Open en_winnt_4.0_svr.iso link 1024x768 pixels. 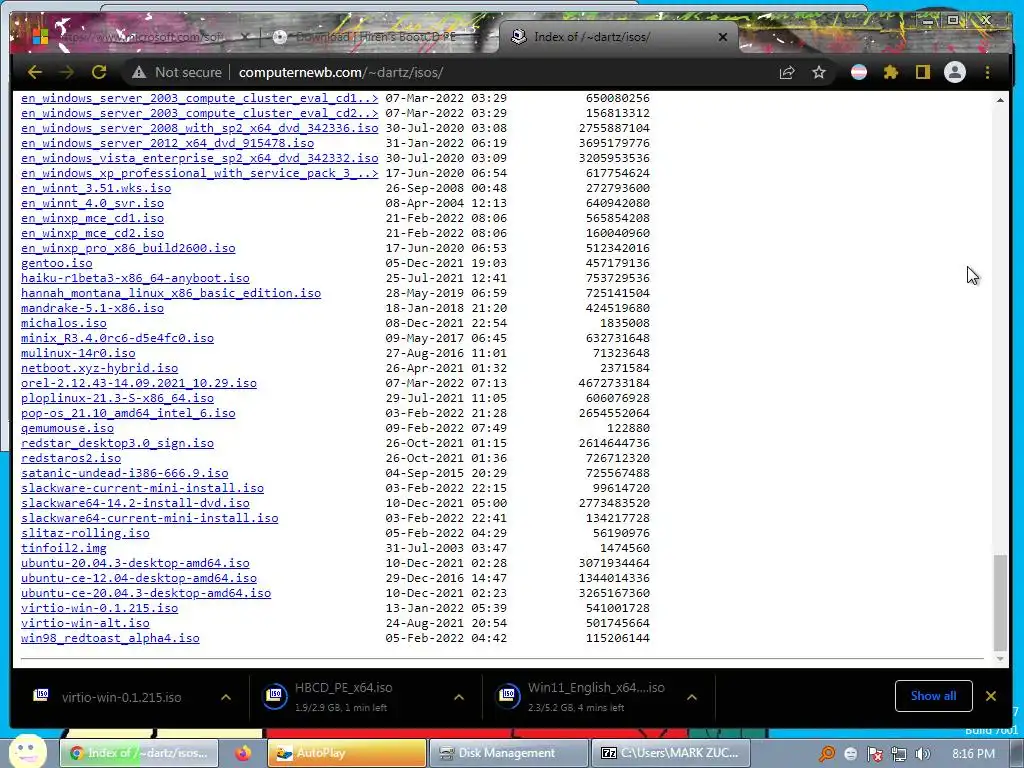93,203
